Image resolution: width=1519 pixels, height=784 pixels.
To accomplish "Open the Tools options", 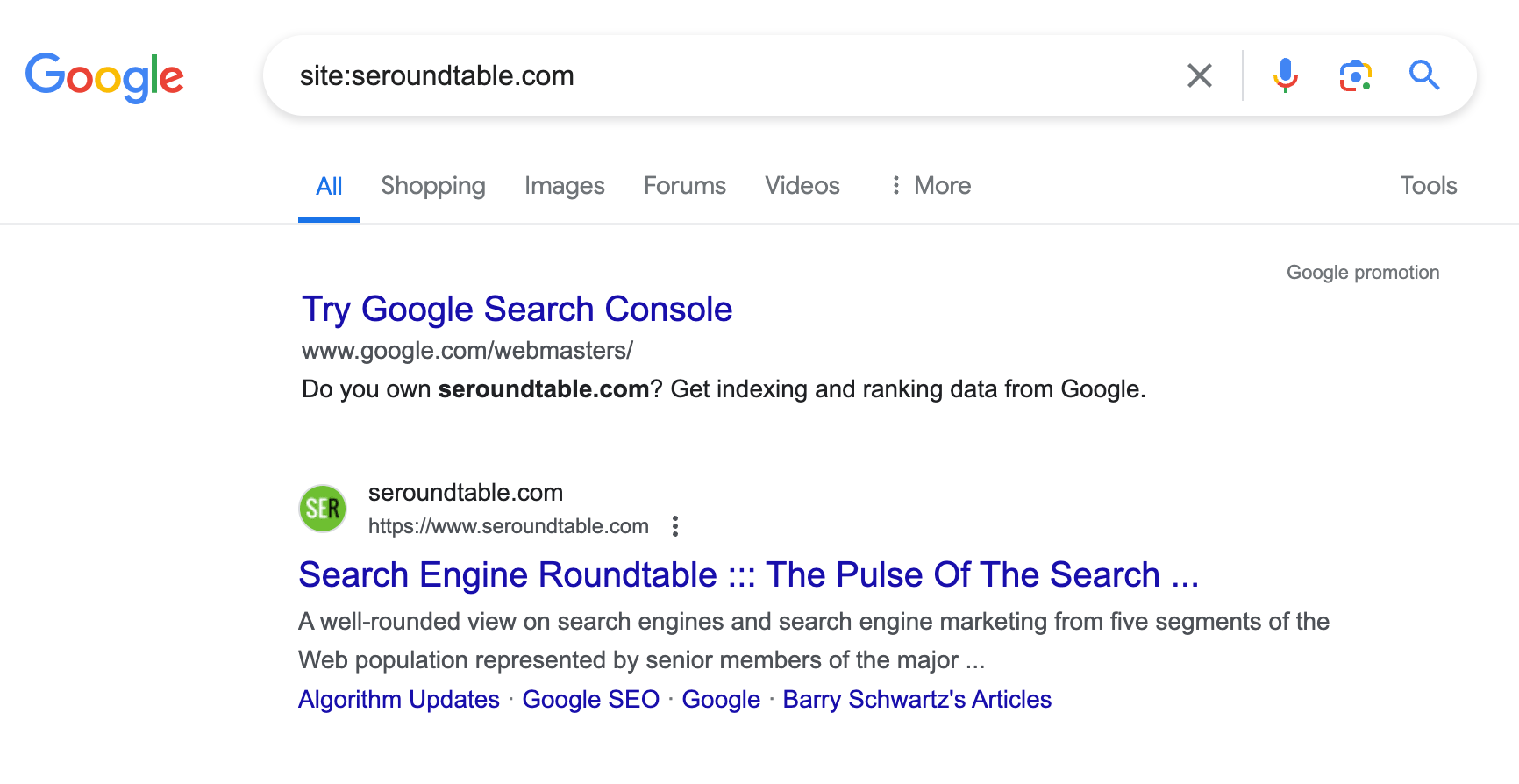I will point(1428,186).
